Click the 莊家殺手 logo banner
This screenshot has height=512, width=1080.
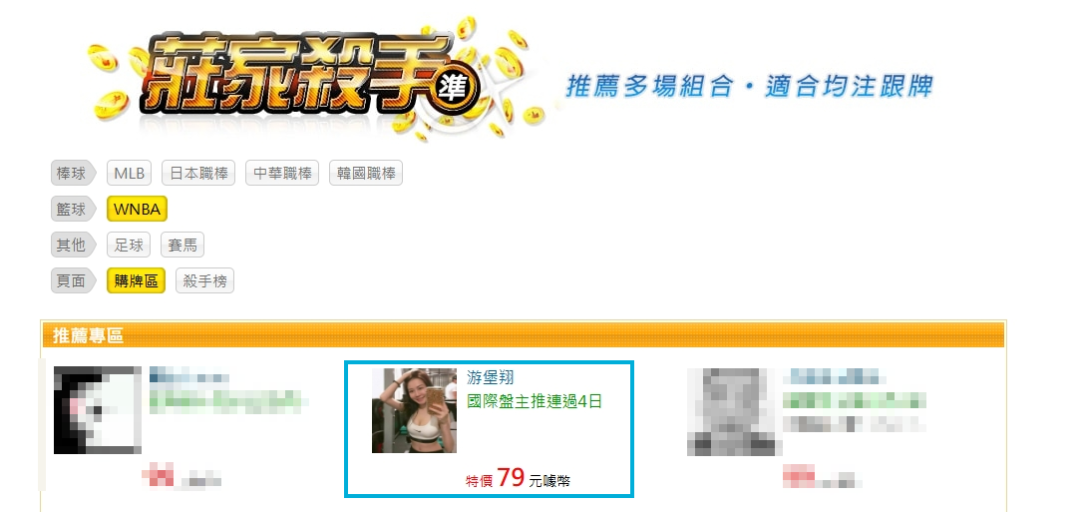tap(317, 79)
